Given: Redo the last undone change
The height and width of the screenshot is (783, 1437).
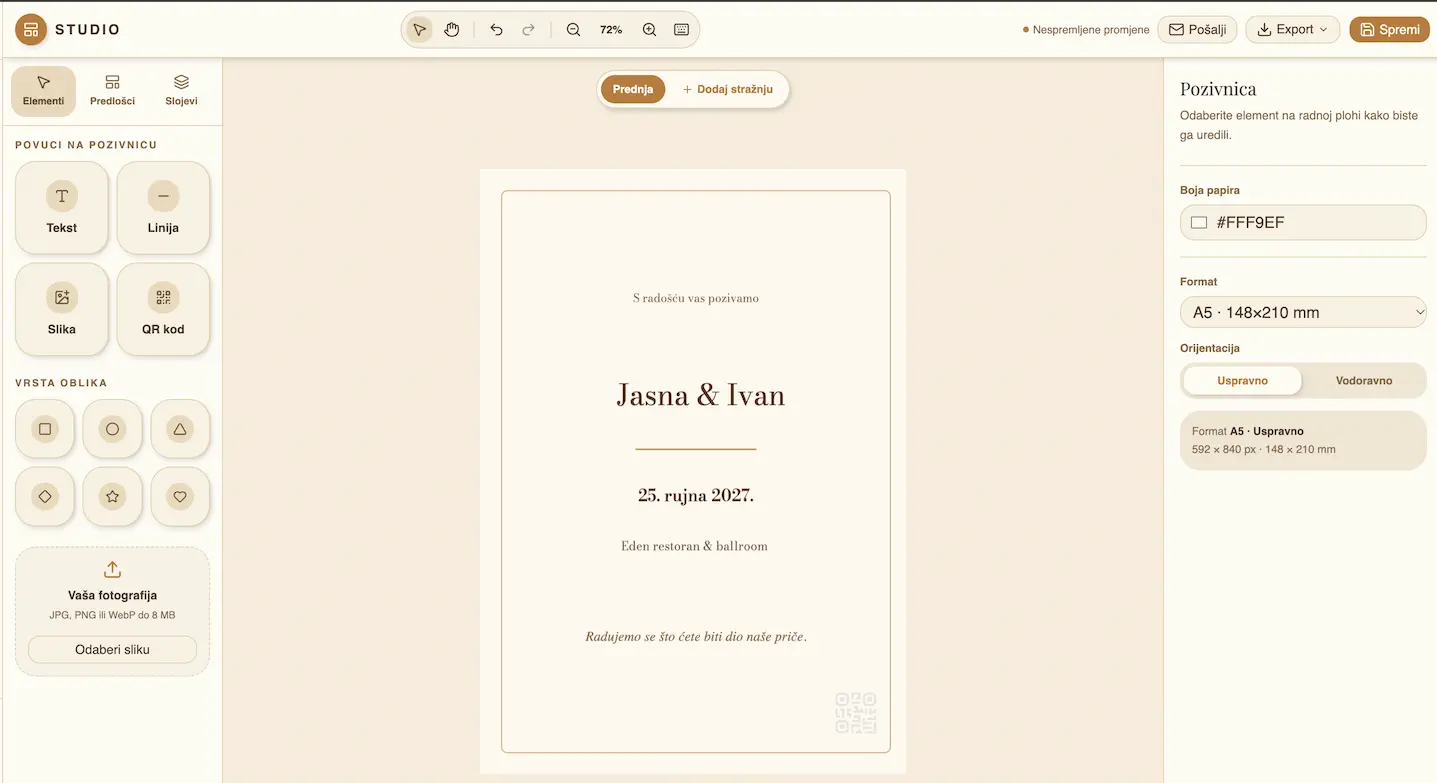Looking at the screenshot, I should [x=528, y=30].
